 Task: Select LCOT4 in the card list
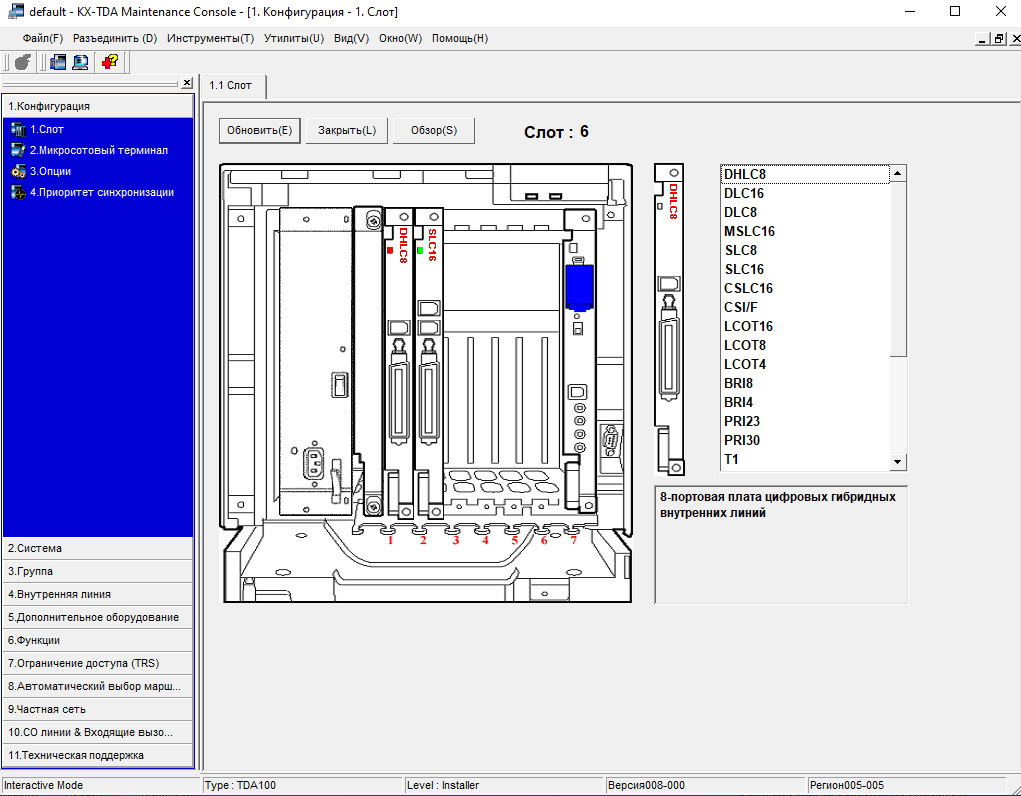pyautogui.click(x=805, y=364)
